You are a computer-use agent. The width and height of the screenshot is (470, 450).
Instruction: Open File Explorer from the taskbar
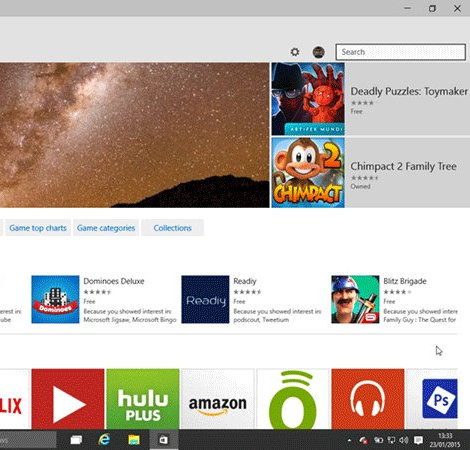point(134,440)
